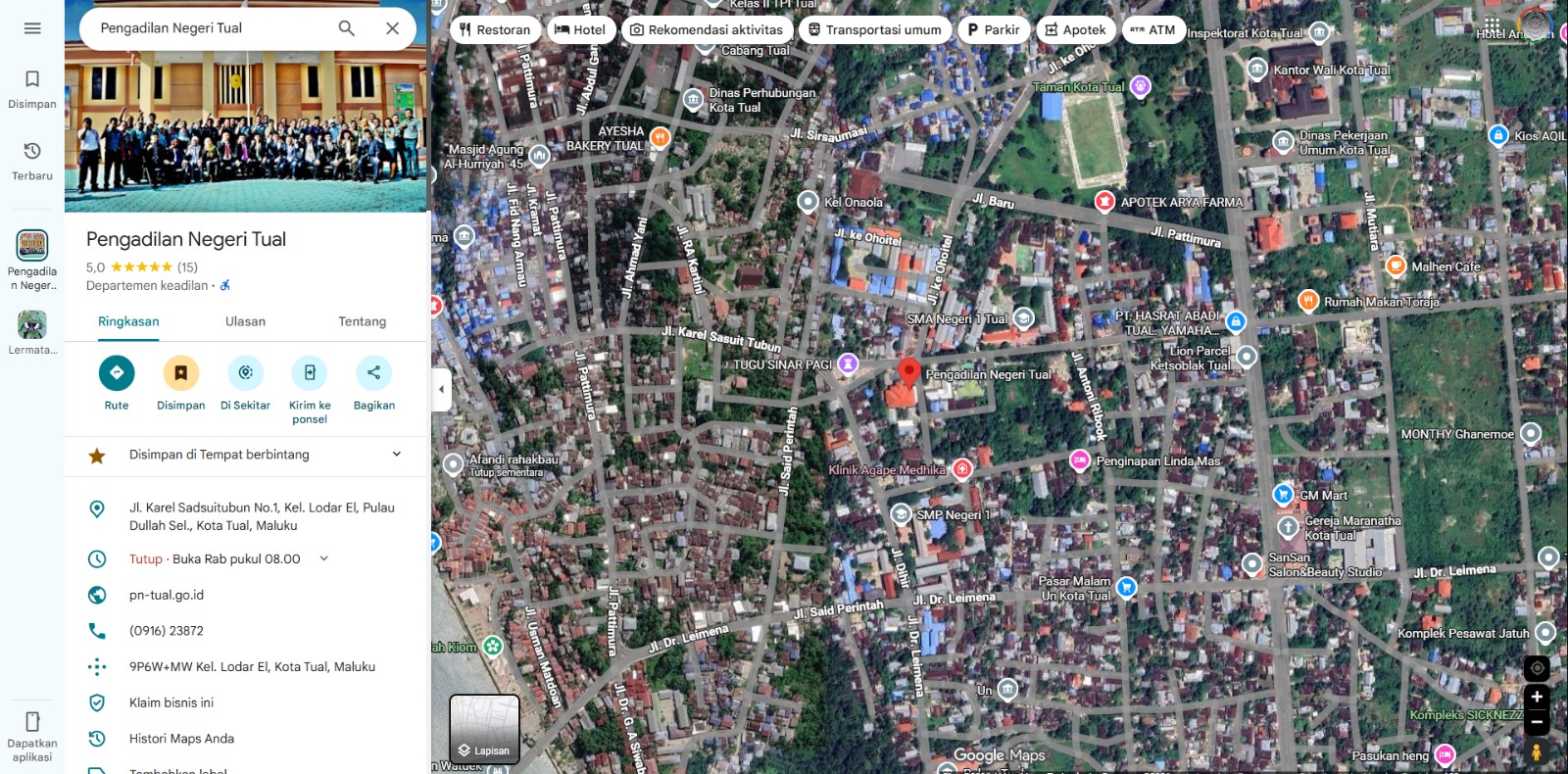Click Pasar Malam Un Kota Tual marker
This screenshot has width=1568, height=774.
[1126, 588]
